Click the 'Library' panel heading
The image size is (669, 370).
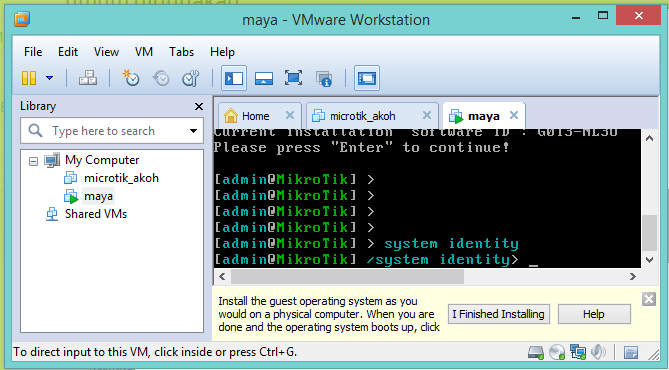point(38,106)
